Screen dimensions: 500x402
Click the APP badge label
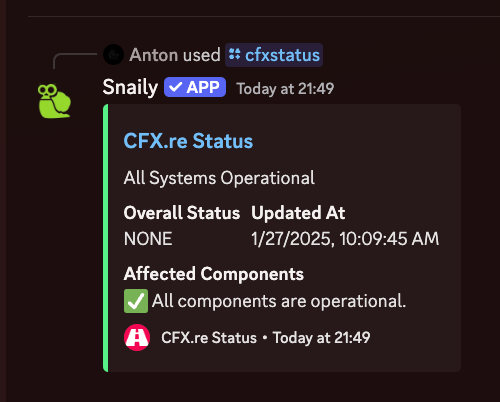click(195, 87)
